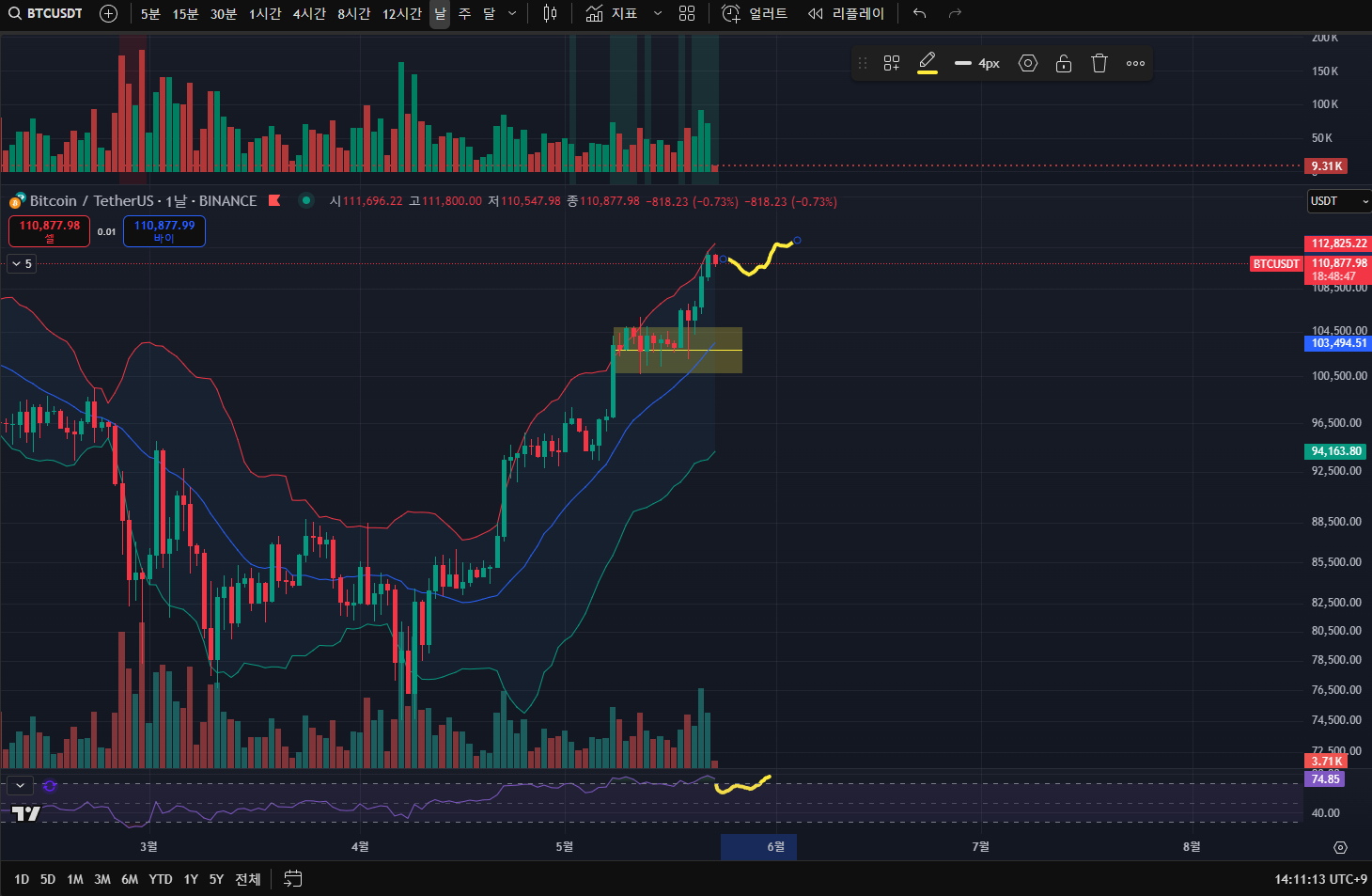The width and height of the screenshot is (1372, 896).
Task: Set date range to 1Y
Action: pos(191,879)
